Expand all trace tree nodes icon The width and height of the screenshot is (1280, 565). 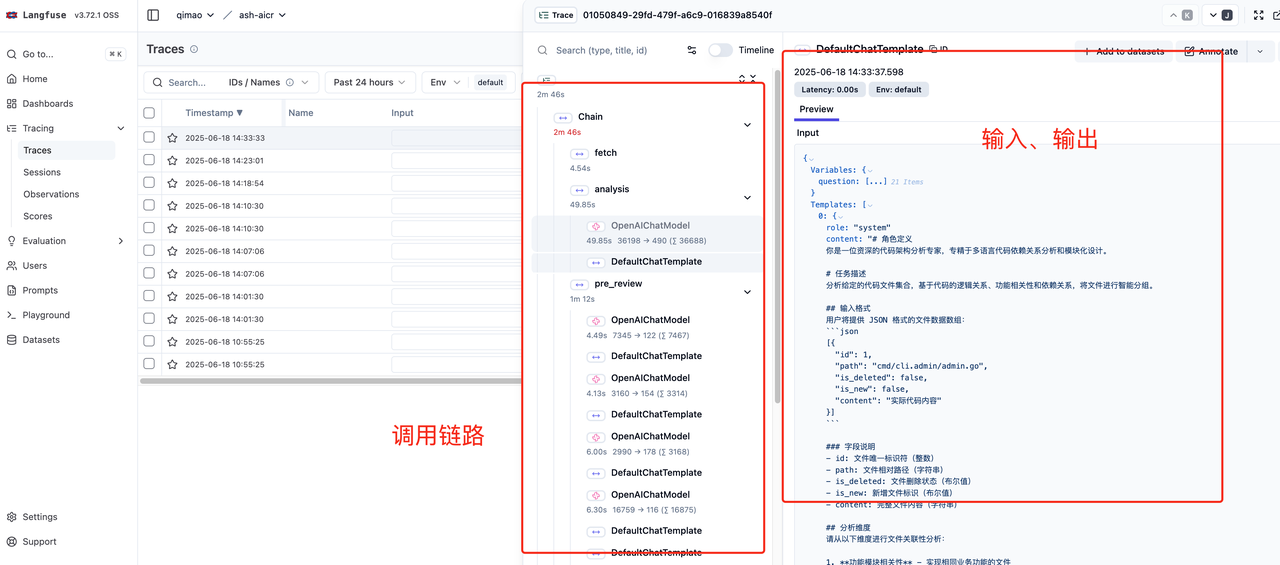point(742,78)
